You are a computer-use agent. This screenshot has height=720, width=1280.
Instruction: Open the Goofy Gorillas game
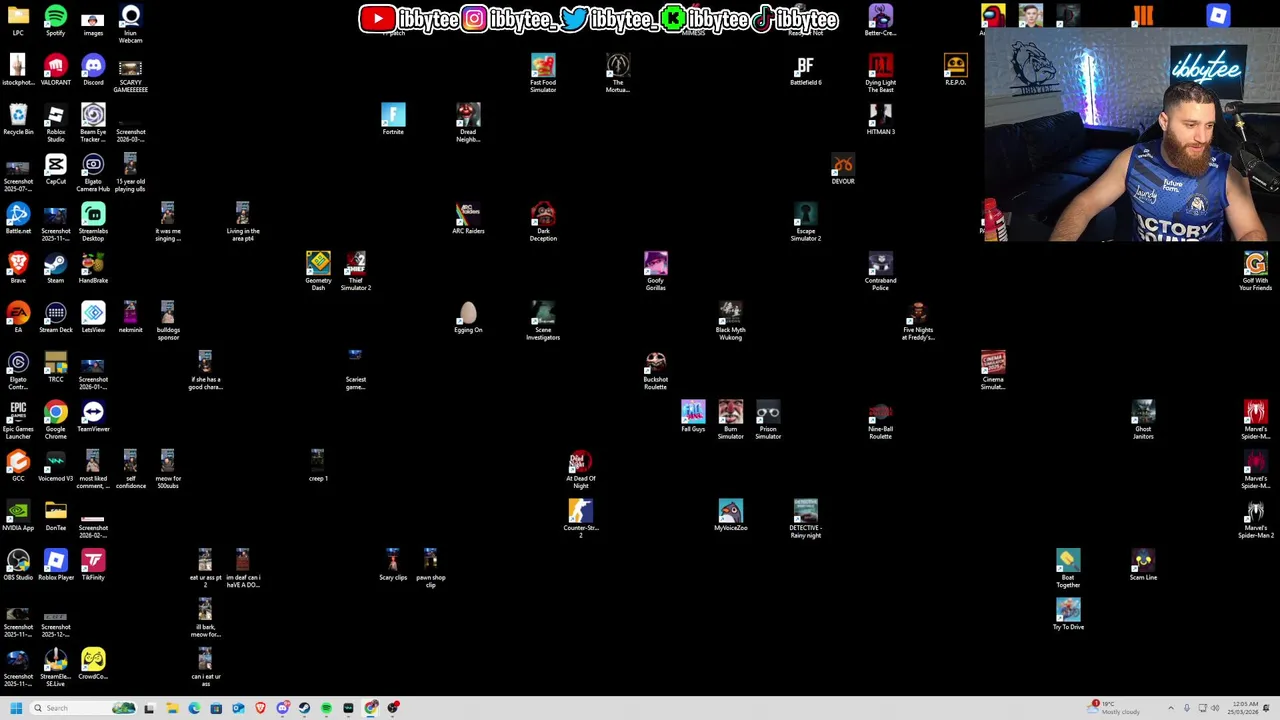coord(655,271)
